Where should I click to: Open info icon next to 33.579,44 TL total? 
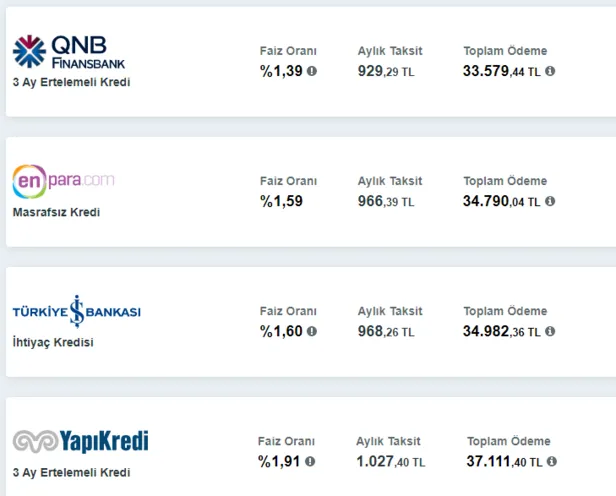[550, 71]
